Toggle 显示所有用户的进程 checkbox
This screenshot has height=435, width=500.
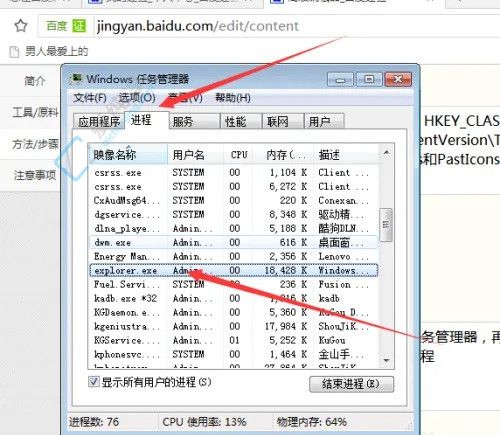pyautogui.click(x=94, y=382)
